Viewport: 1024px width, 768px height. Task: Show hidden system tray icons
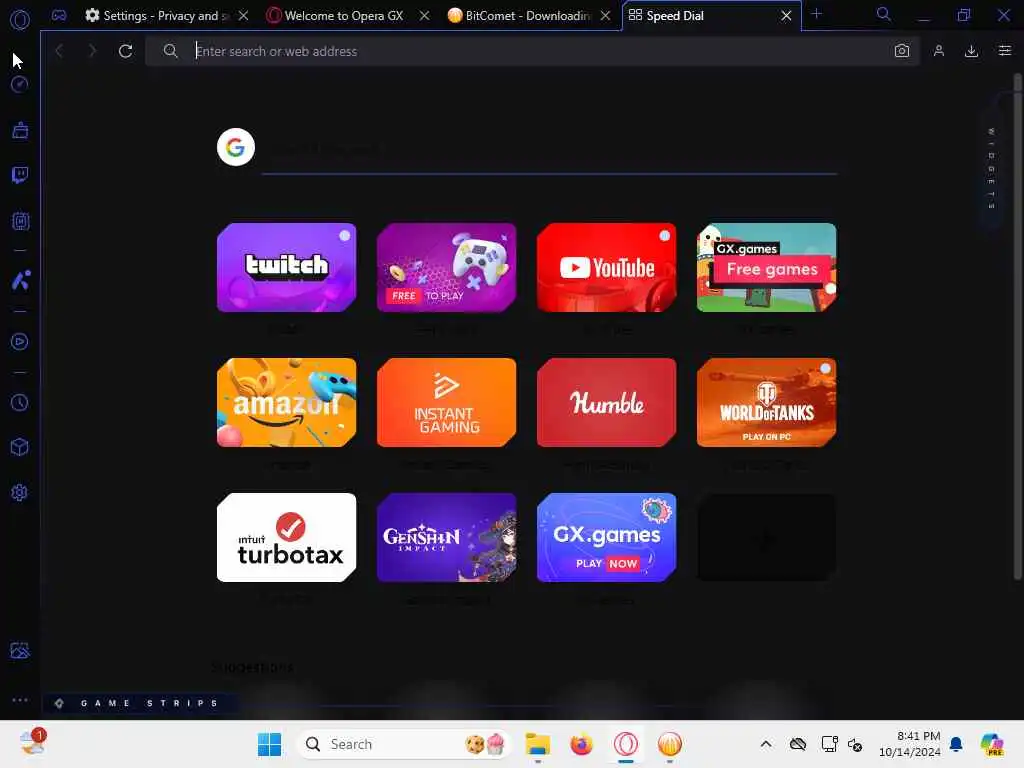pos(766,744)
